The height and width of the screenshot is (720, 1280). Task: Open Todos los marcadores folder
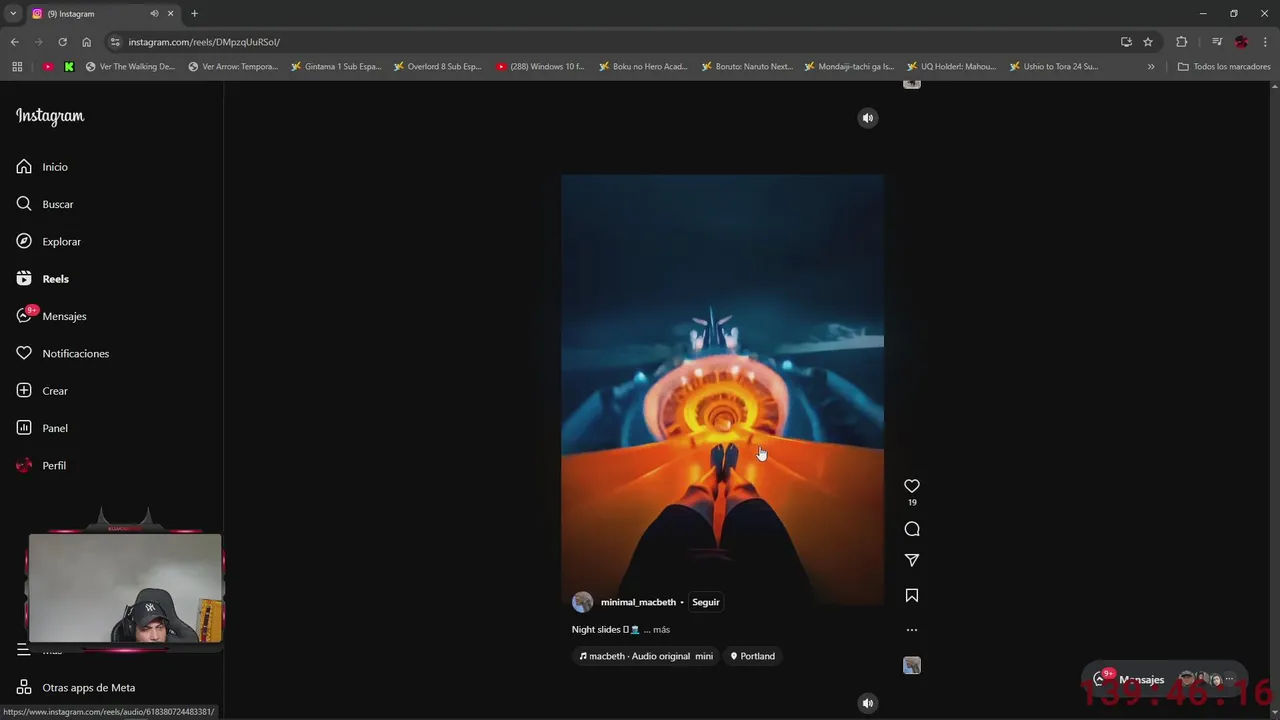(1224, 67)
